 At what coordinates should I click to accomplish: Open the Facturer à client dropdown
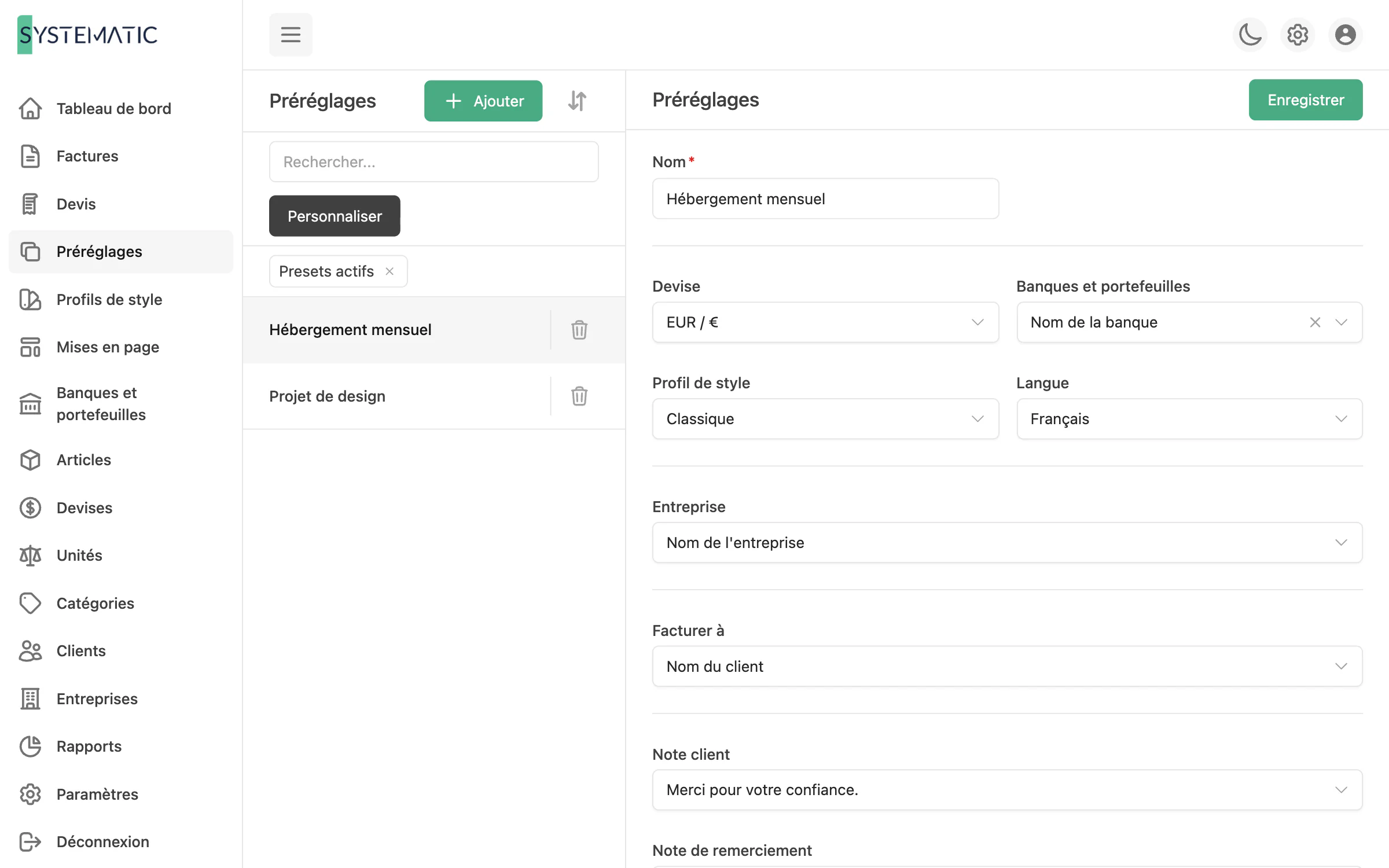(1008, 667)
